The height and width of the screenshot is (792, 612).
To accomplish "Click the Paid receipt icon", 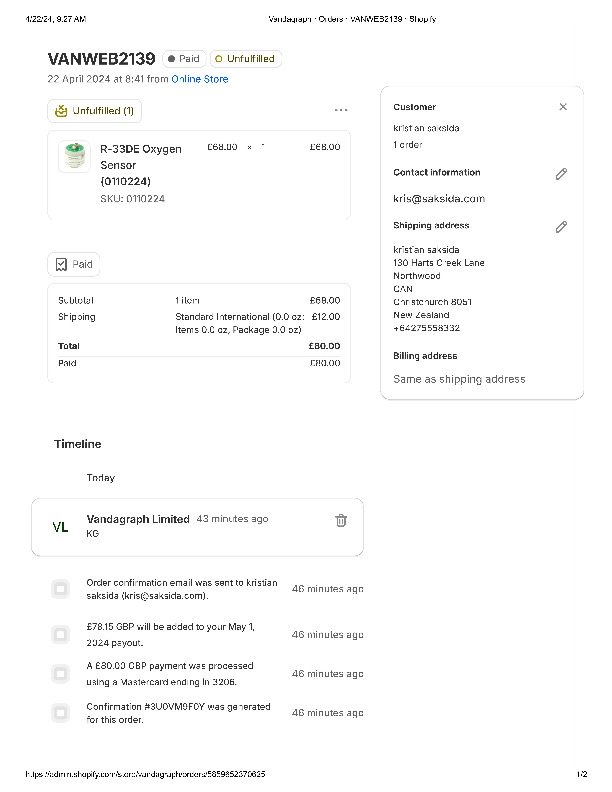I will [61, 264].
